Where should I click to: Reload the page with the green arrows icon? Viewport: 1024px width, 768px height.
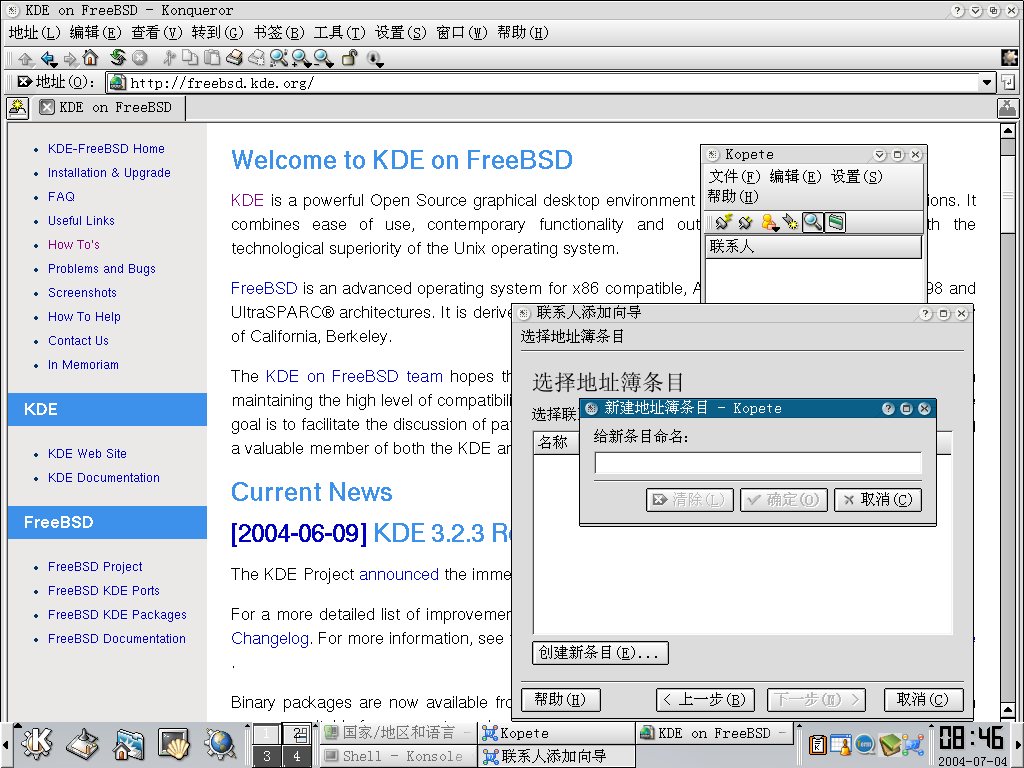[118, 57]
